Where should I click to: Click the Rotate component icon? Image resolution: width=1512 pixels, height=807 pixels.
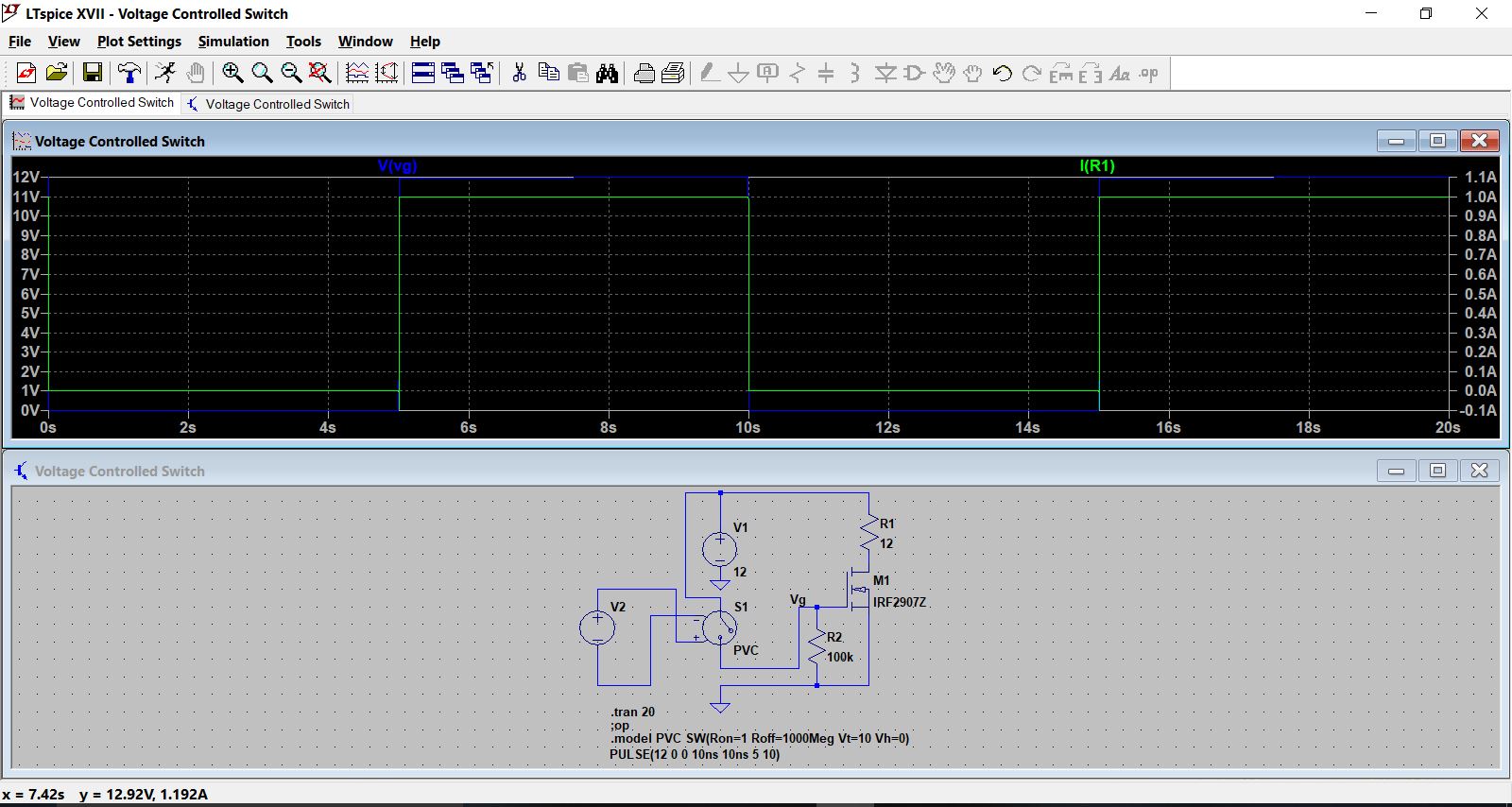[1061, 73]
